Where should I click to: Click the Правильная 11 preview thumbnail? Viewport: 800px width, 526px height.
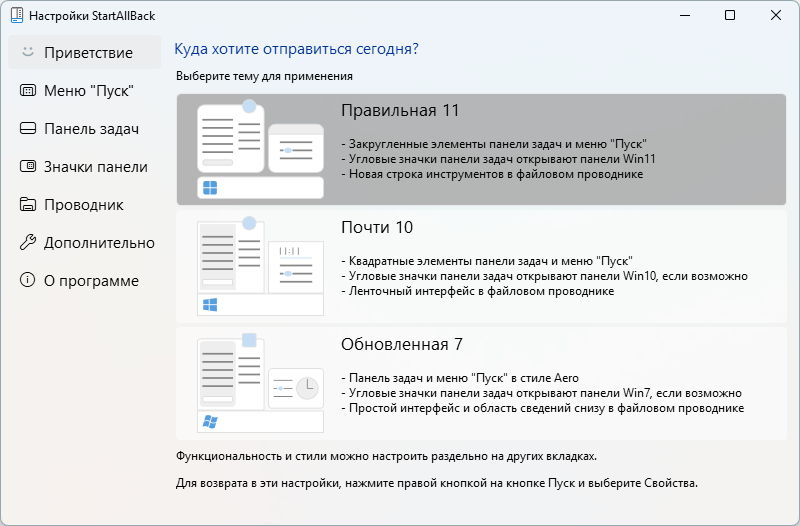point(260,149)
